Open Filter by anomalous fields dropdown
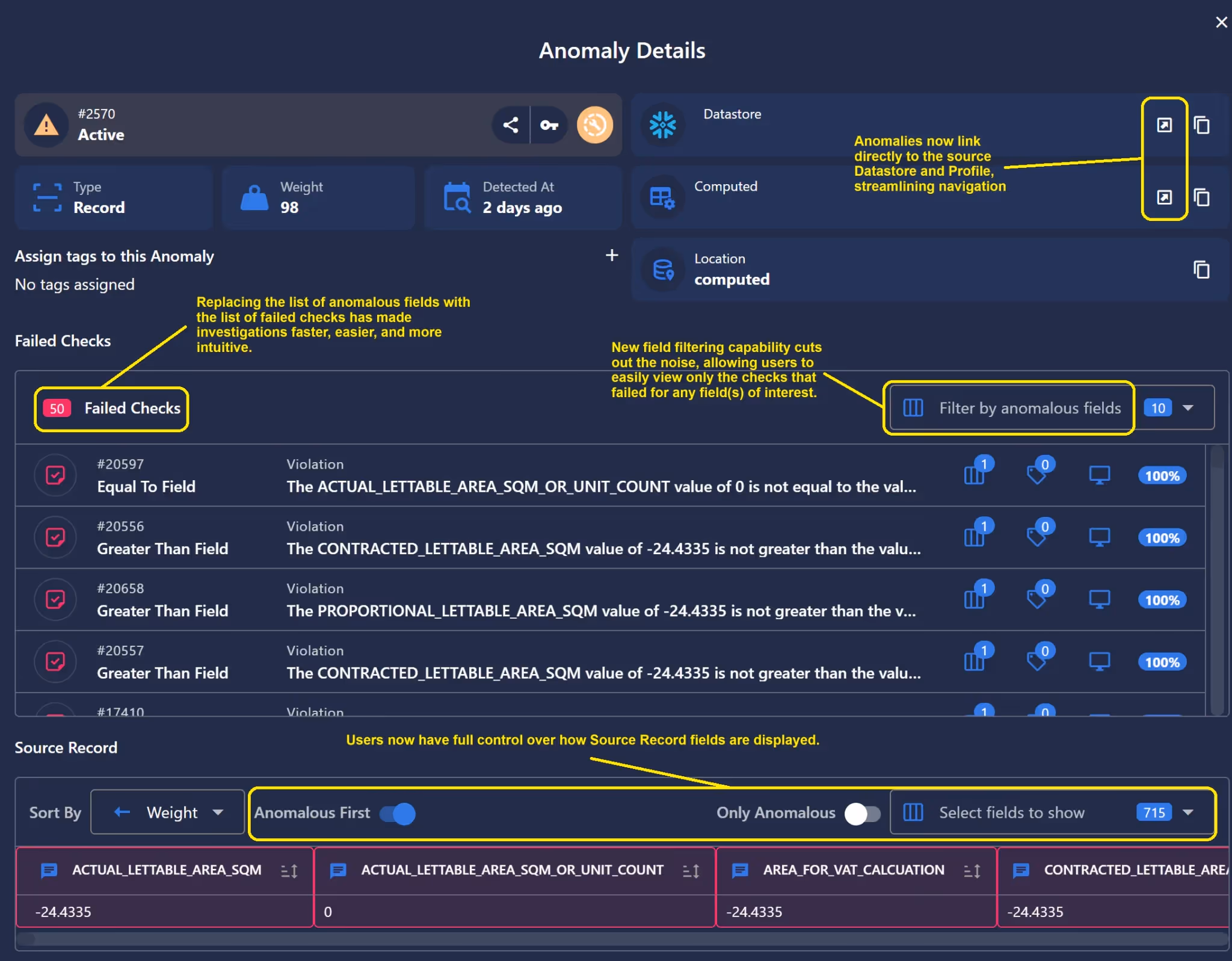The image size is (1232, 961). [x=1029, y=408]
